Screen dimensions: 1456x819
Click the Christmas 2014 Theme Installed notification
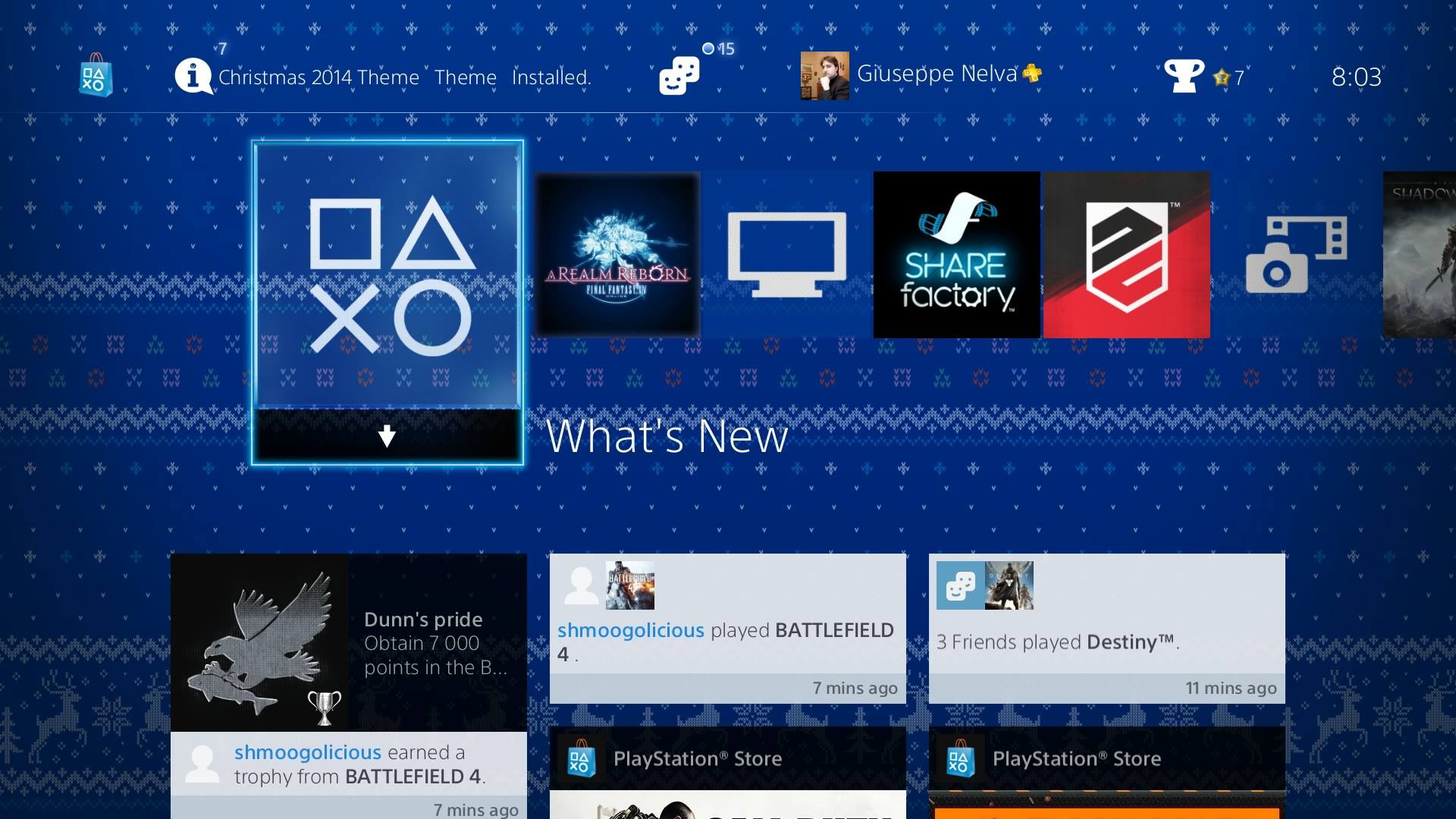pos(404,77)
